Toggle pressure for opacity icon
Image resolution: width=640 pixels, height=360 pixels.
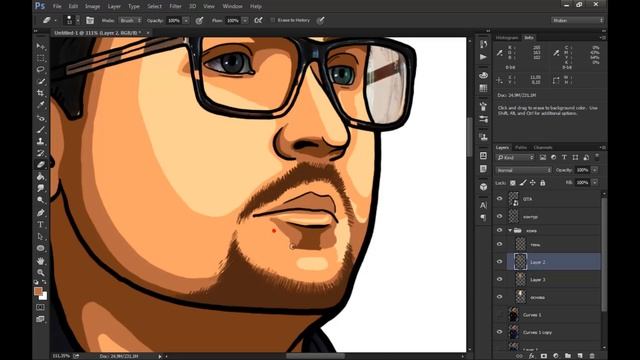tap(199, 20)
